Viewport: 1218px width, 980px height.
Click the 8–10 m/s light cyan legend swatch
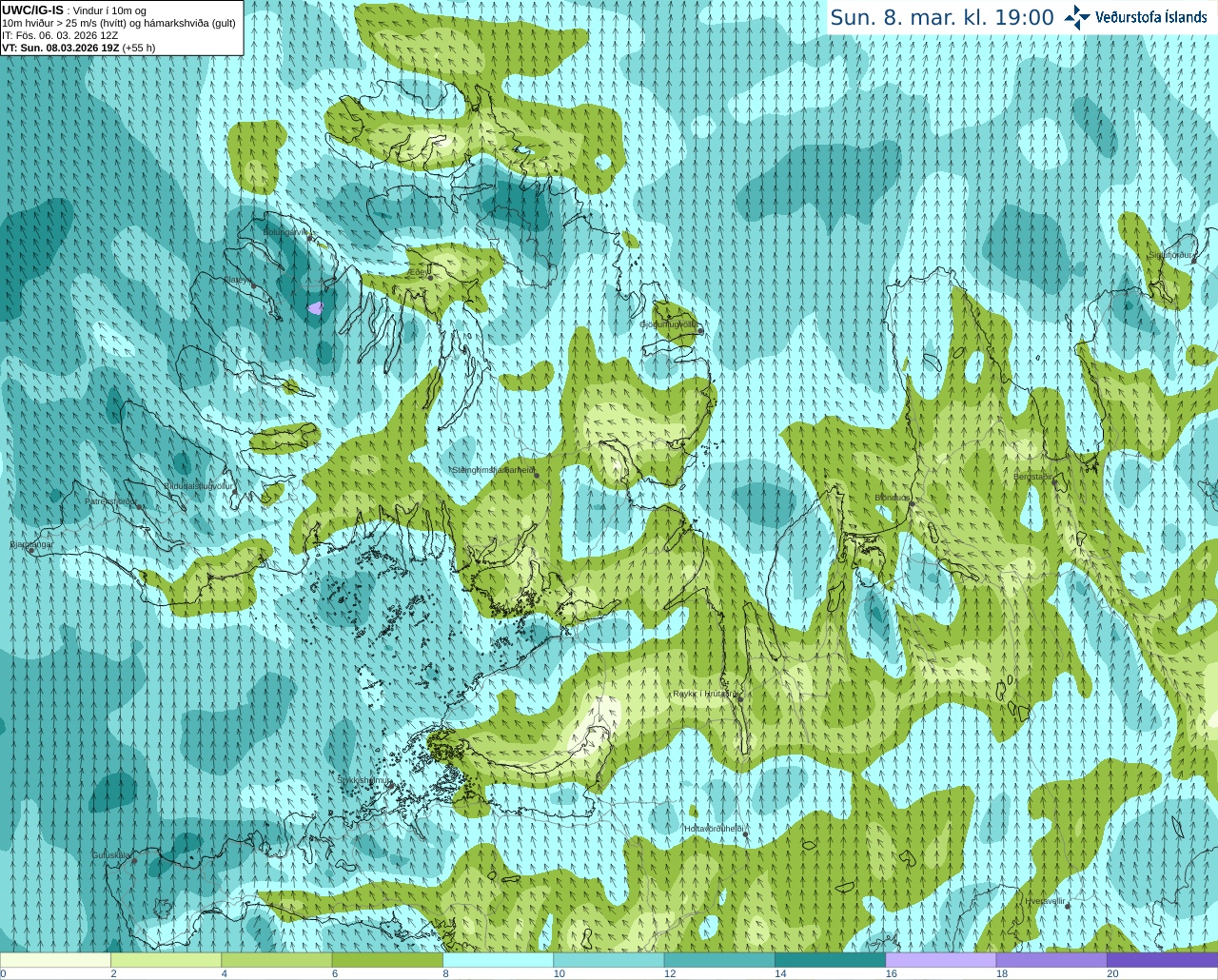tap(498, 960)
